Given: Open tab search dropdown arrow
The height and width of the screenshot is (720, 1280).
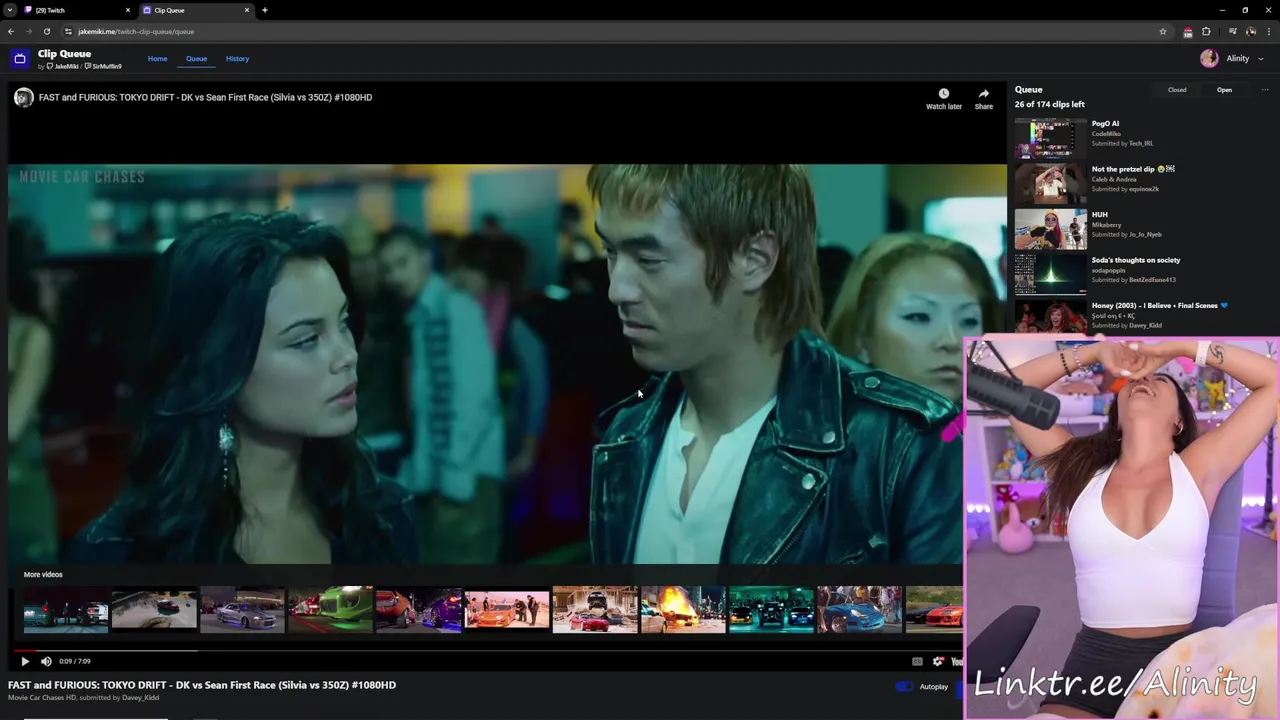Looking at the screenshot, I should (9, 10).
